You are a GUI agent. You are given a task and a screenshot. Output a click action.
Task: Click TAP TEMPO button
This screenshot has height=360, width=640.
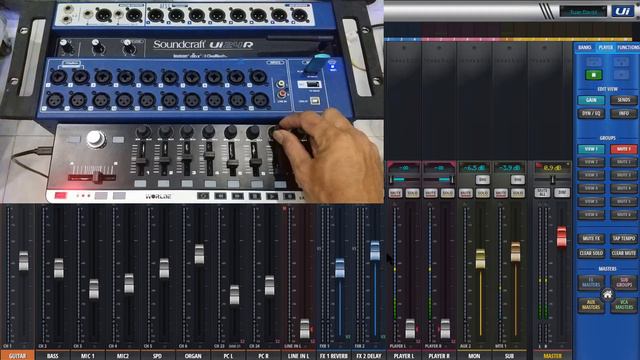[x=624, y=238]
